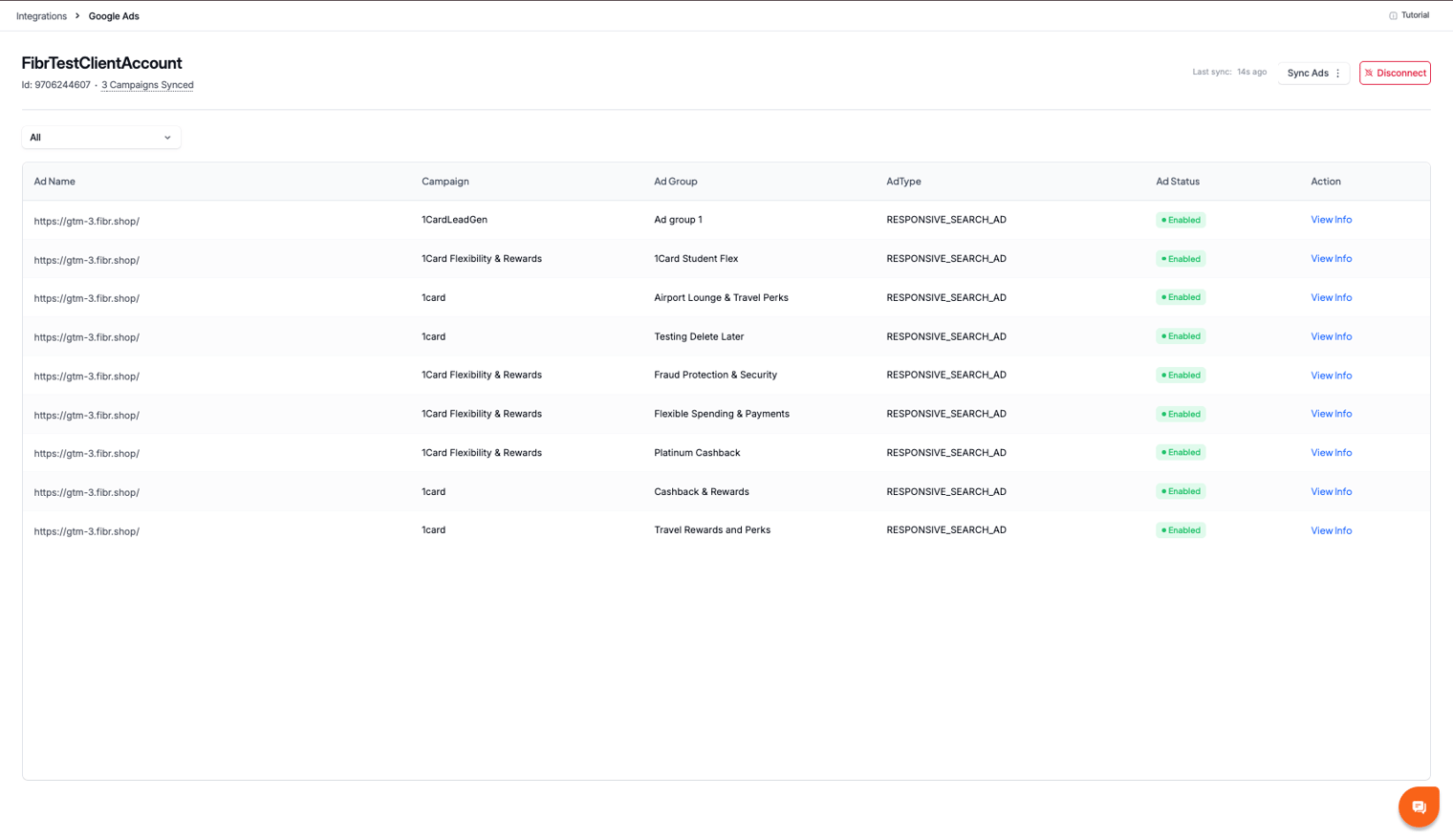Image resolution: width=1453 pixels, height=840 pixels.
Task: Click the Last sync 14s ago text
Action: point(1229,72)
